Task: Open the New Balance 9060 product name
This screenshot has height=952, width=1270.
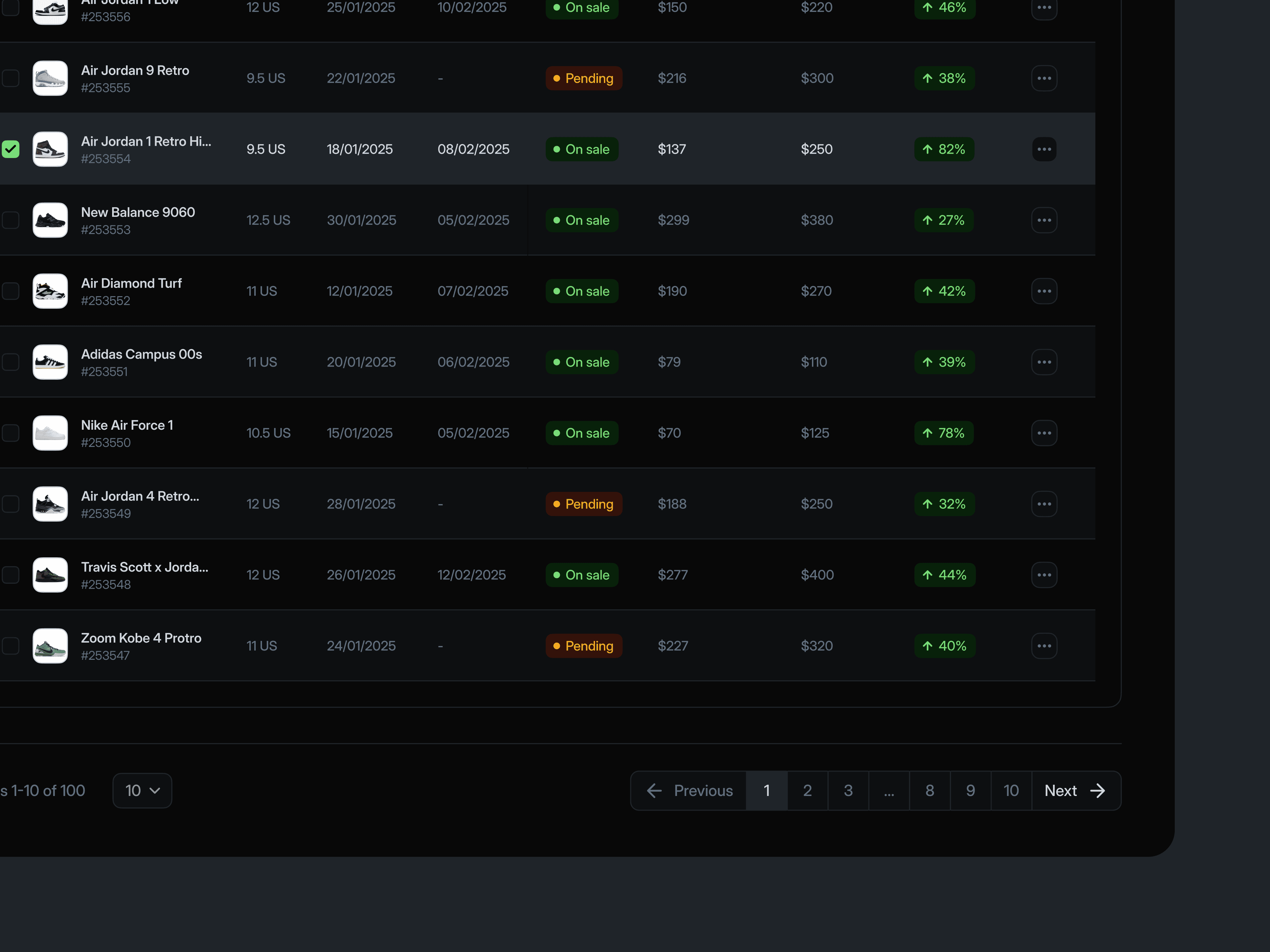Action: click(x=138, y=212)
